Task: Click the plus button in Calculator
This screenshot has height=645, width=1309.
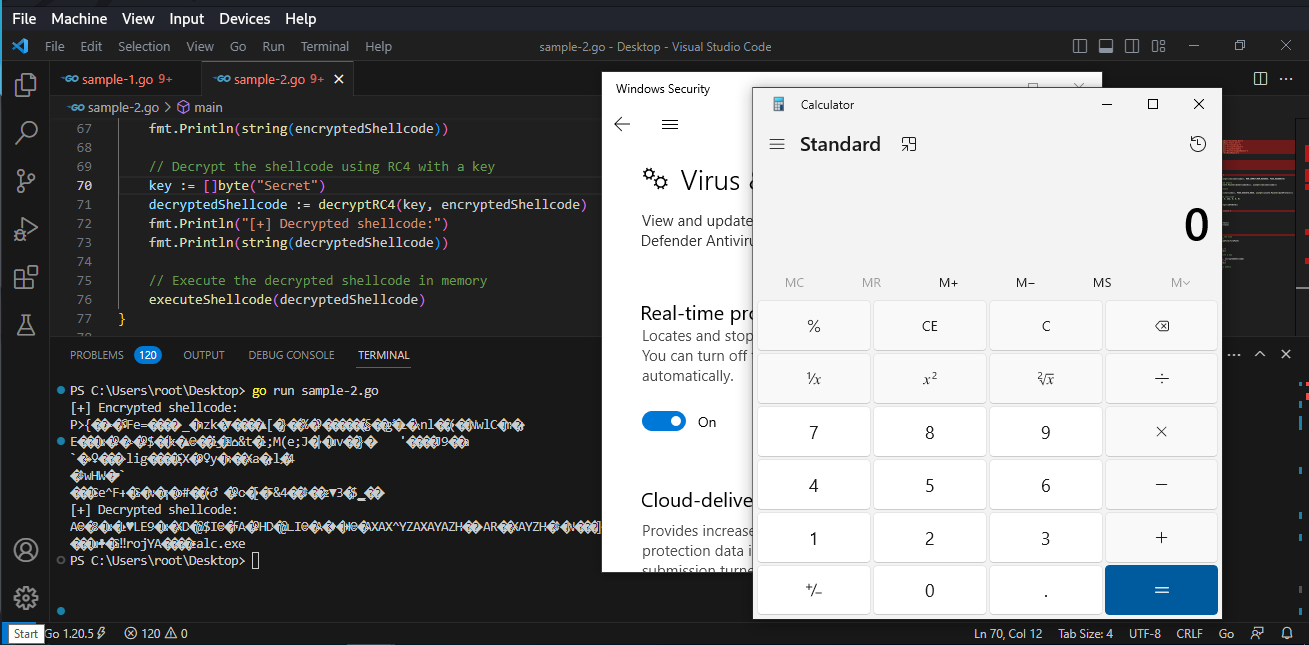Action: point(1161,538)
